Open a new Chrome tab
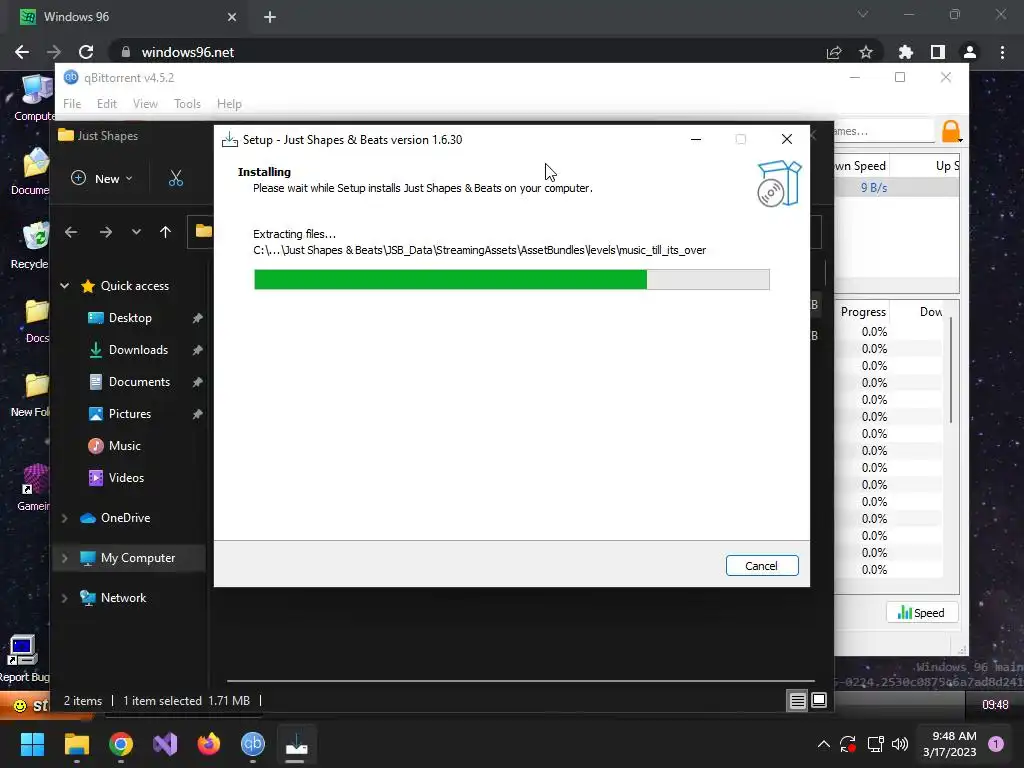1024x768 pixels. pos(270,17)
